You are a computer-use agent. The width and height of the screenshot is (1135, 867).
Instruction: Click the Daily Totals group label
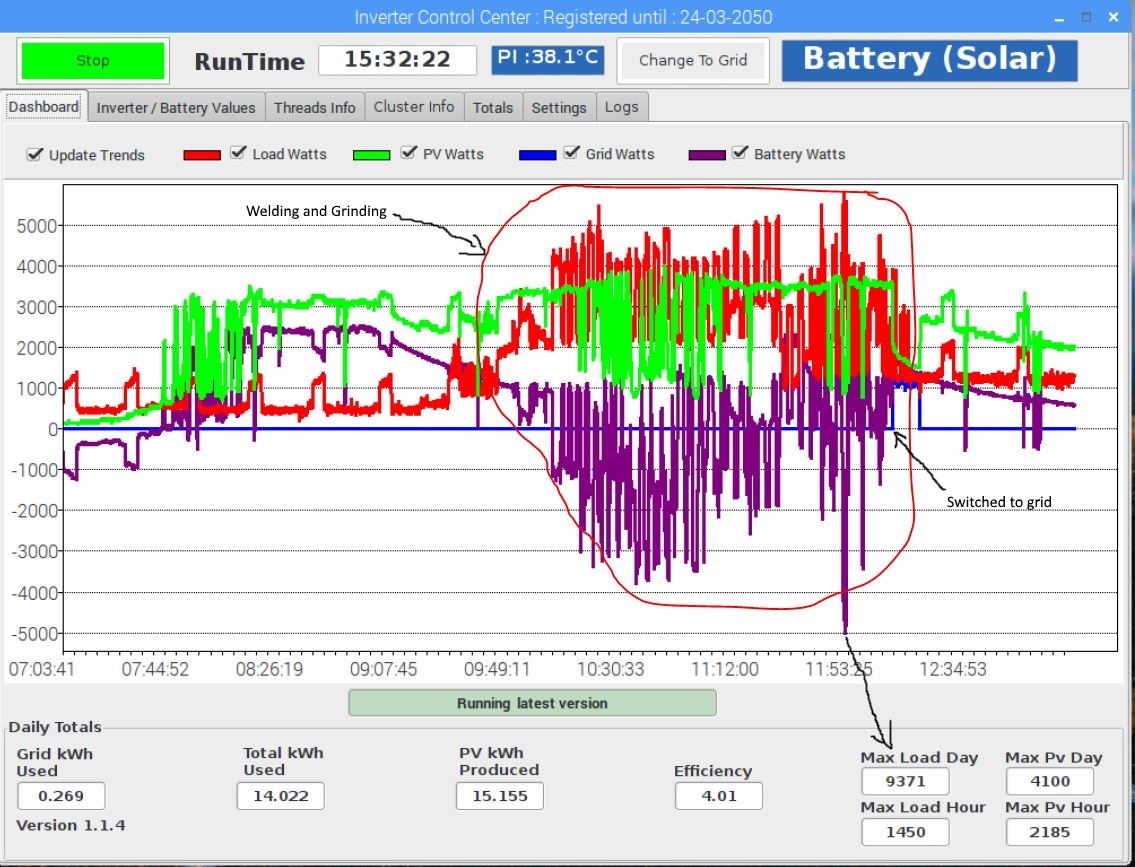tap(55, 727)
